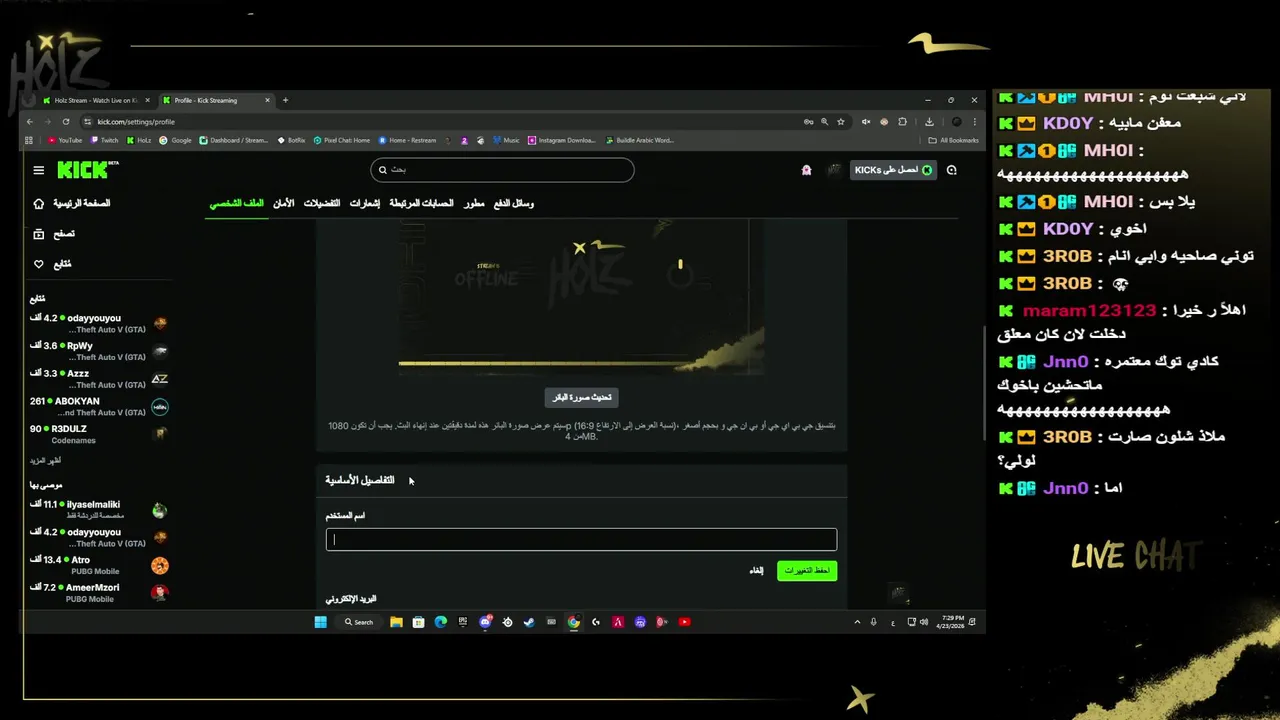Open the YouTube icon on the taskbar

684,622
